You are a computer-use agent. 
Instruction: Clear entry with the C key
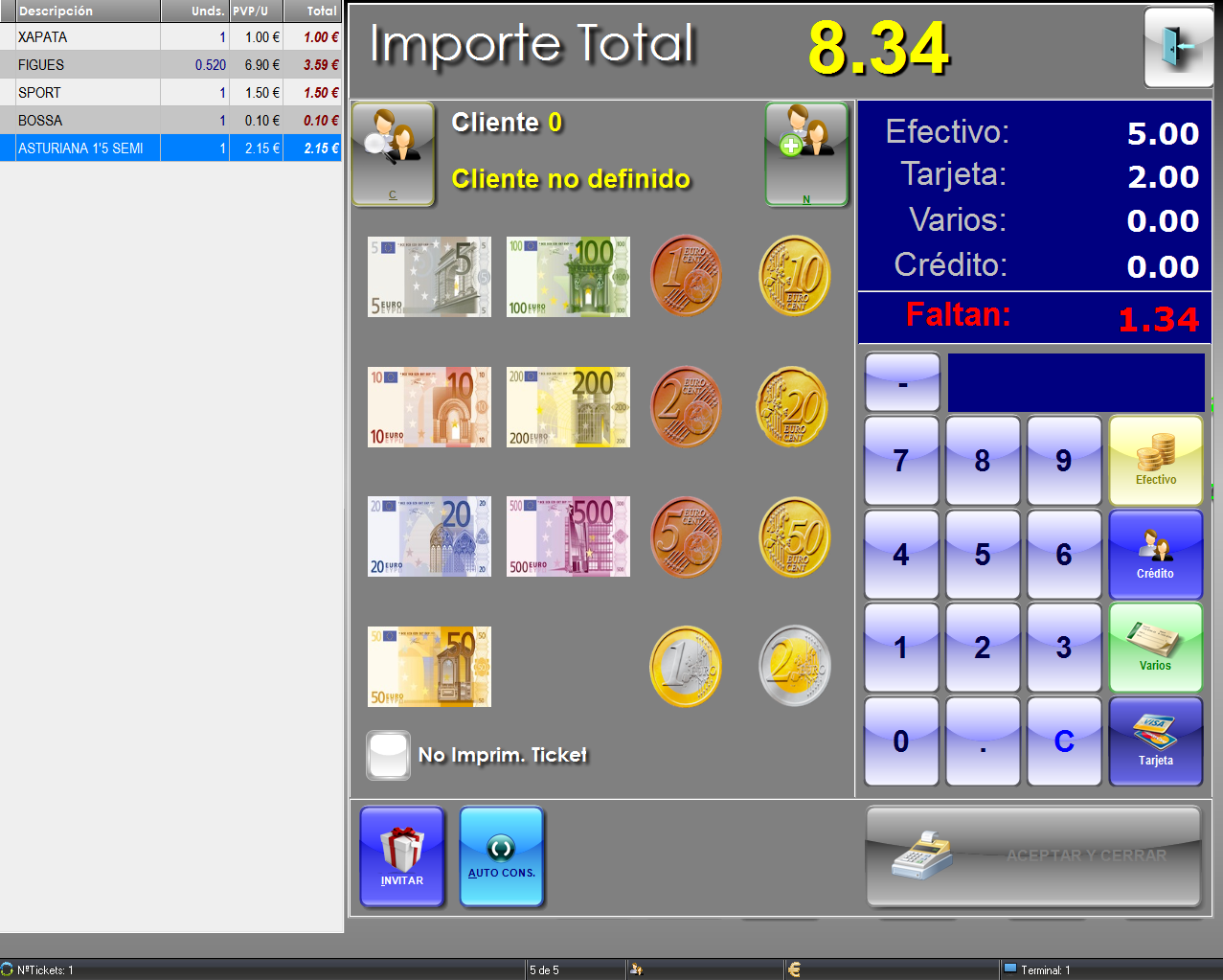pos(1063,741)
